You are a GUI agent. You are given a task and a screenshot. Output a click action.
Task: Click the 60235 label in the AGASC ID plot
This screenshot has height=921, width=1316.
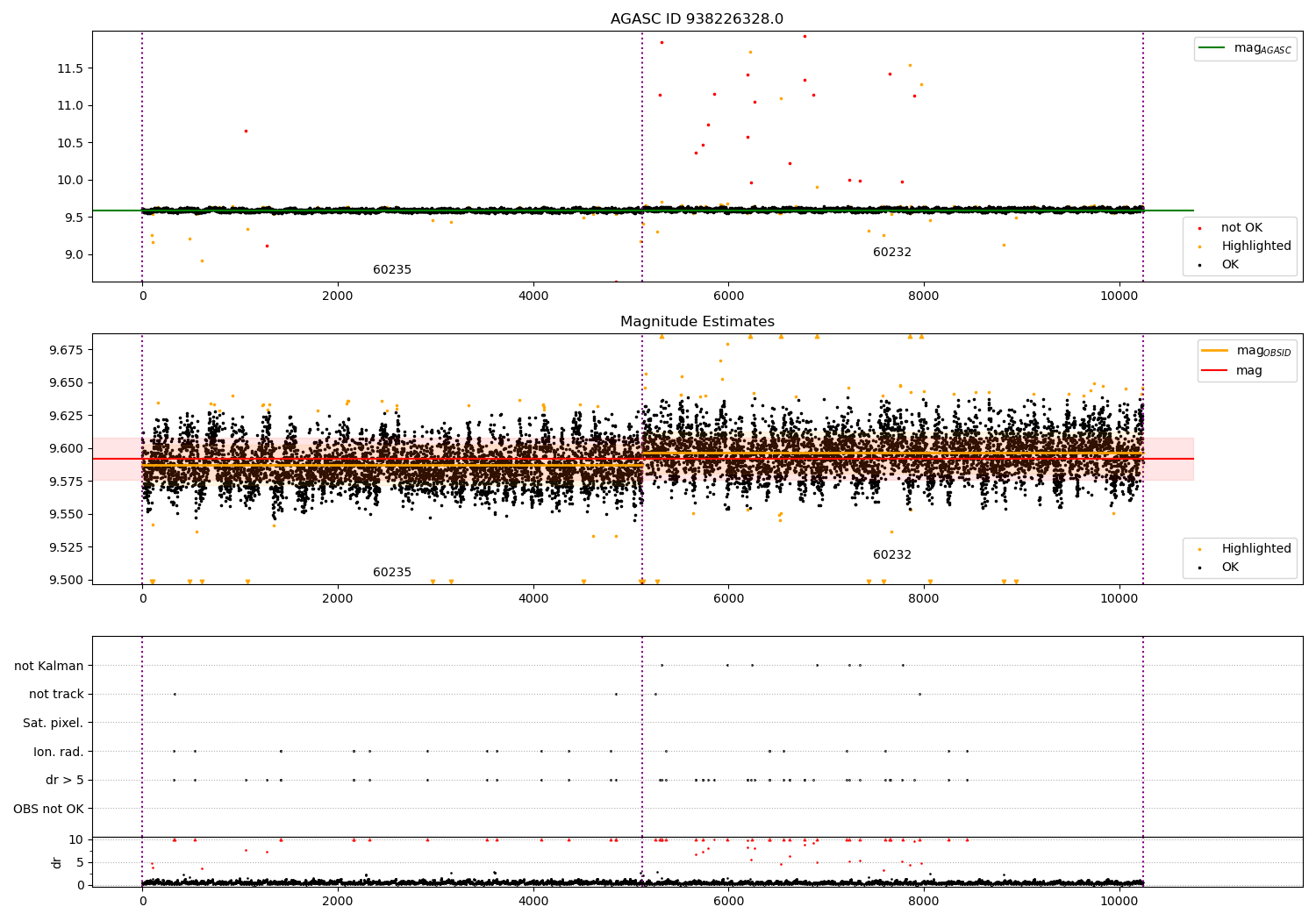[x=392, y=270]
